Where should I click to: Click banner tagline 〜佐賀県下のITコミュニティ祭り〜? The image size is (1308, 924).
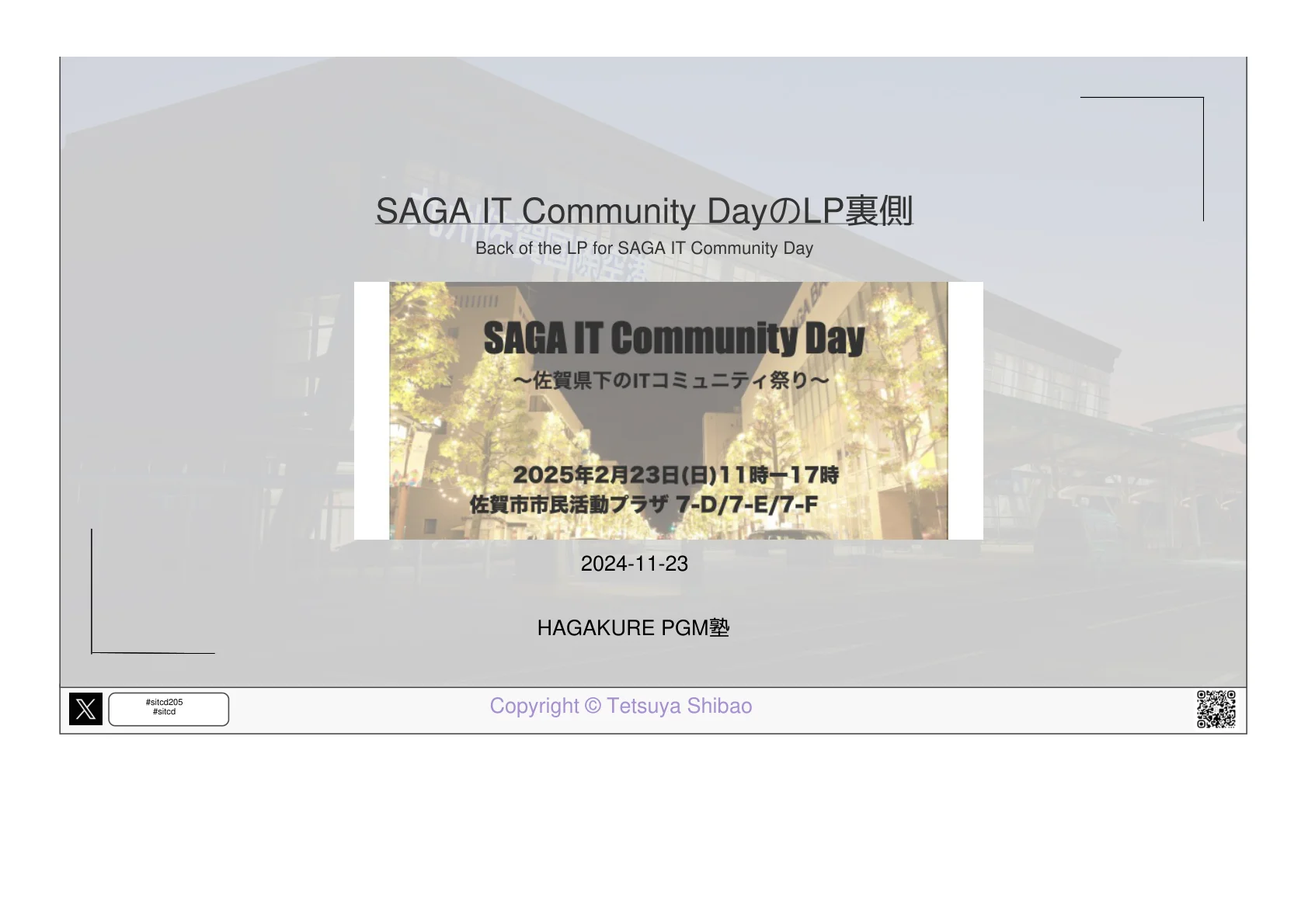point(671,380)
